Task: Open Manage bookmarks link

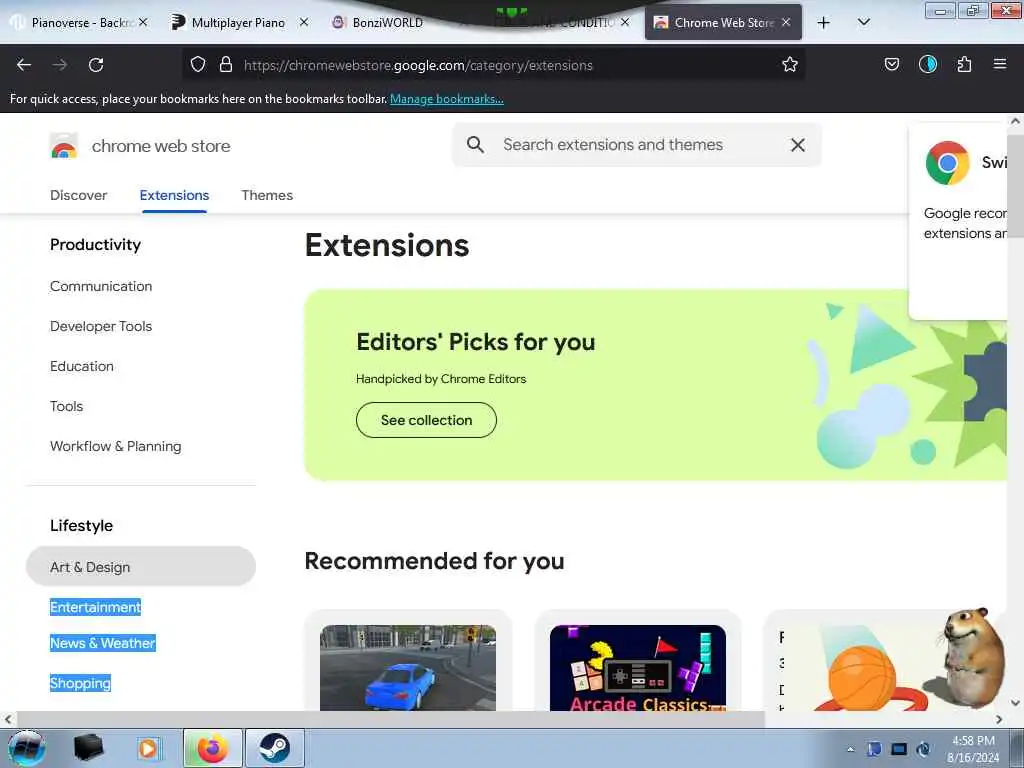Action: 447,99
